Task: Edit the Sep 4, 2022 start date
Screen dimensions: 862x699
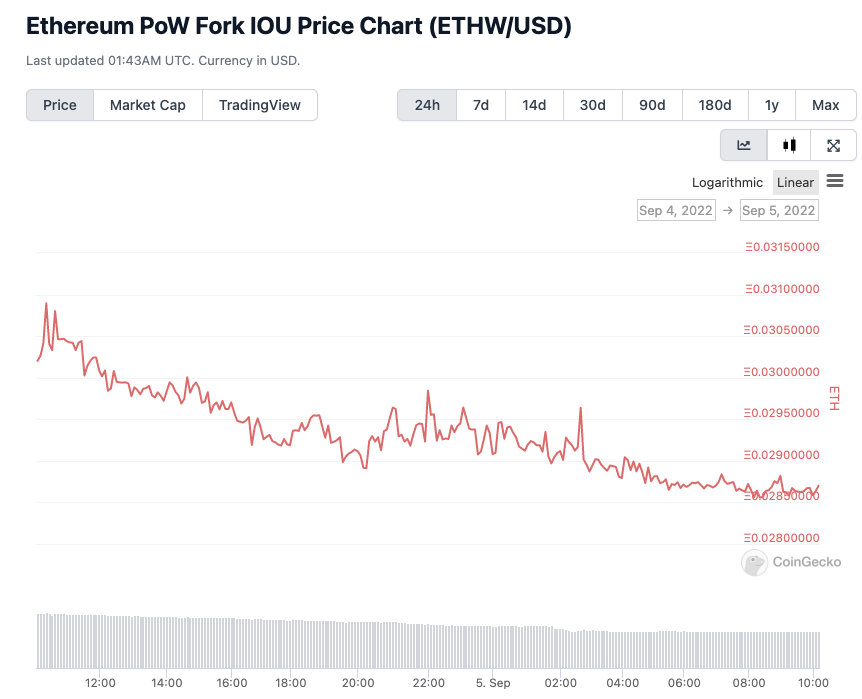Action: (x=676, y=210)
